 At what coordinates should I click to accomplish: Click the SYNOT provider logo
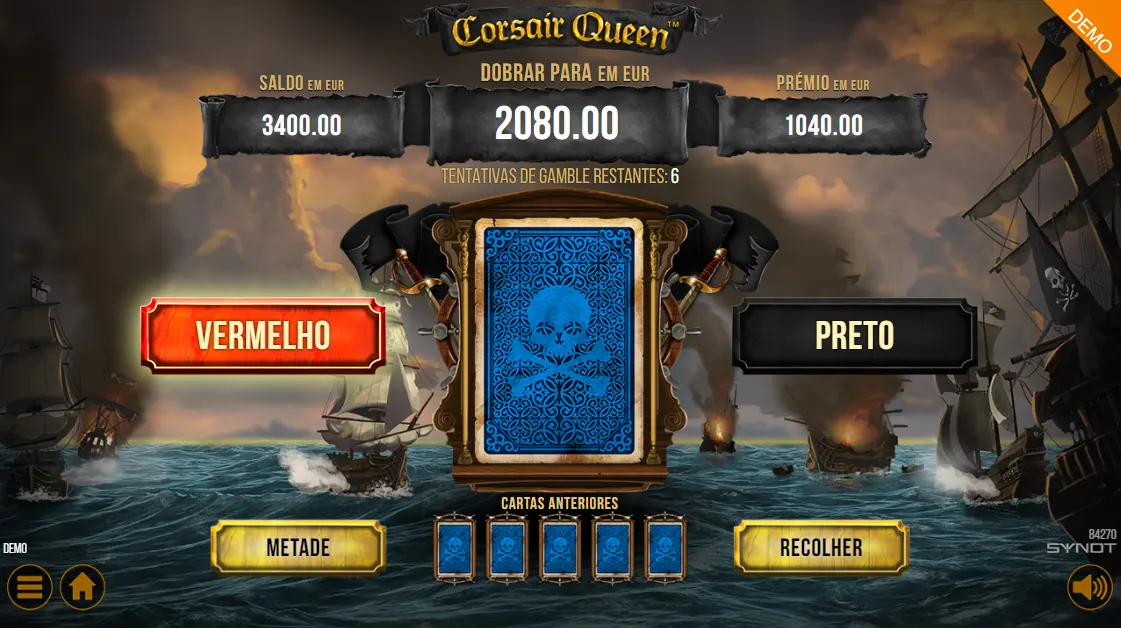[1081, 548]
